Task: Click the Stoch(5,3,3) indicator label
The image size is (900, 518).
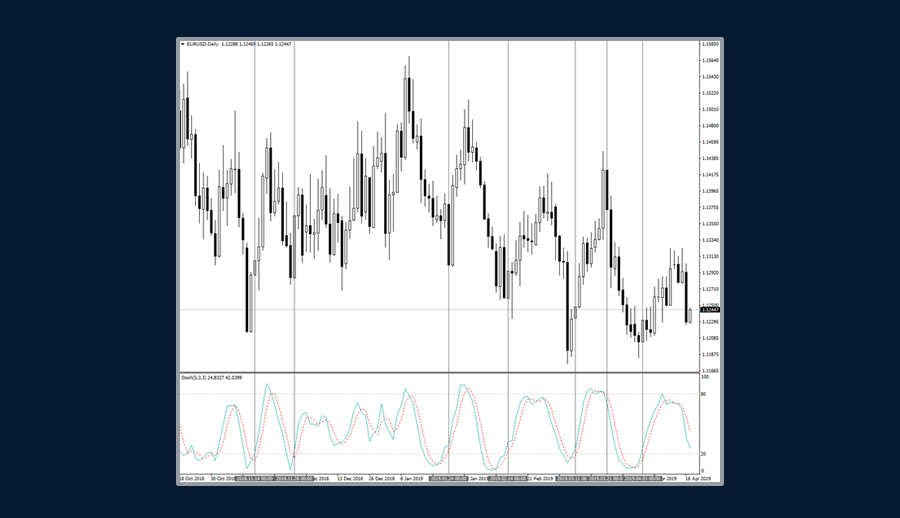Action: click(194, 378)
